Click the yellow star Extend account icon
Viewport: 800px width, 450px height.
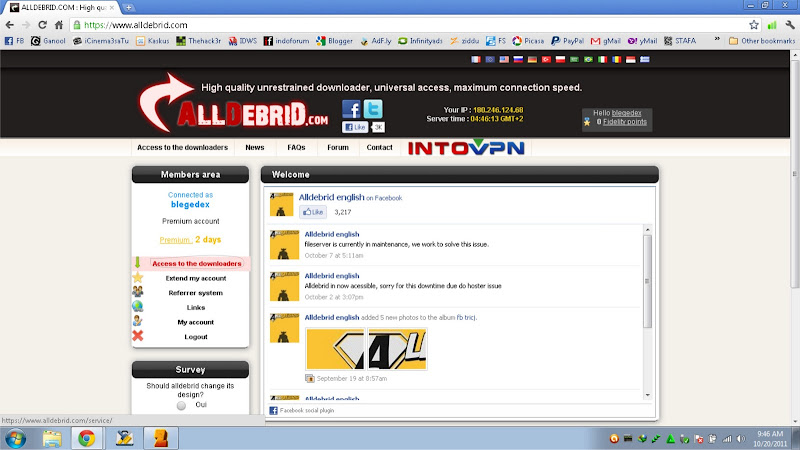[x=138, y=278]
